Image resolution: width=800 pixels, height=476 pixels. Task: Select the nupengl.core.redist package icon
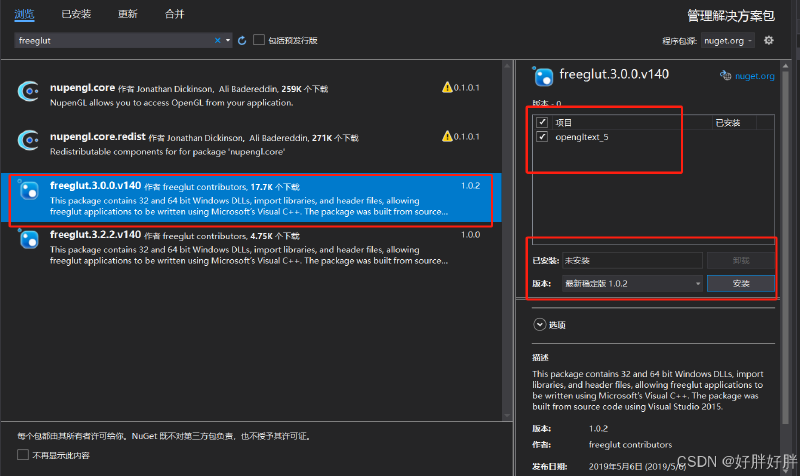tap(28, 140)
